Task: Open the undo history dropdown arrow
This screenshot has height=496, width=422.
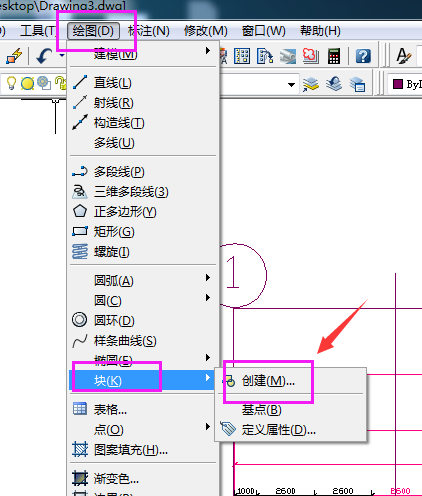Action: (62, 55)
